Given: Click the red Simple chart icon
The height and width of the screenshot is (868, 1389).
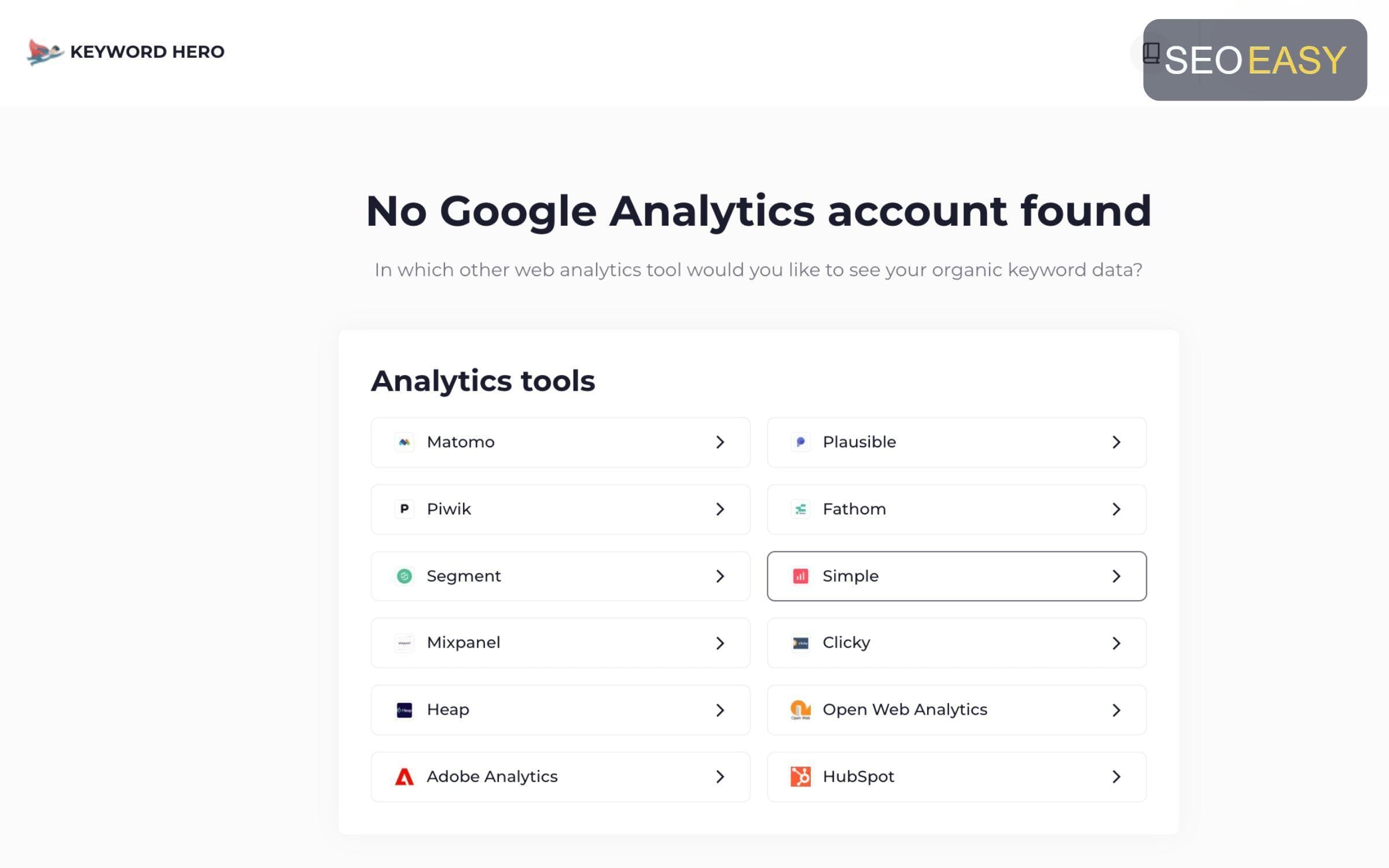Looking at the screenshot, I should 800,576.
